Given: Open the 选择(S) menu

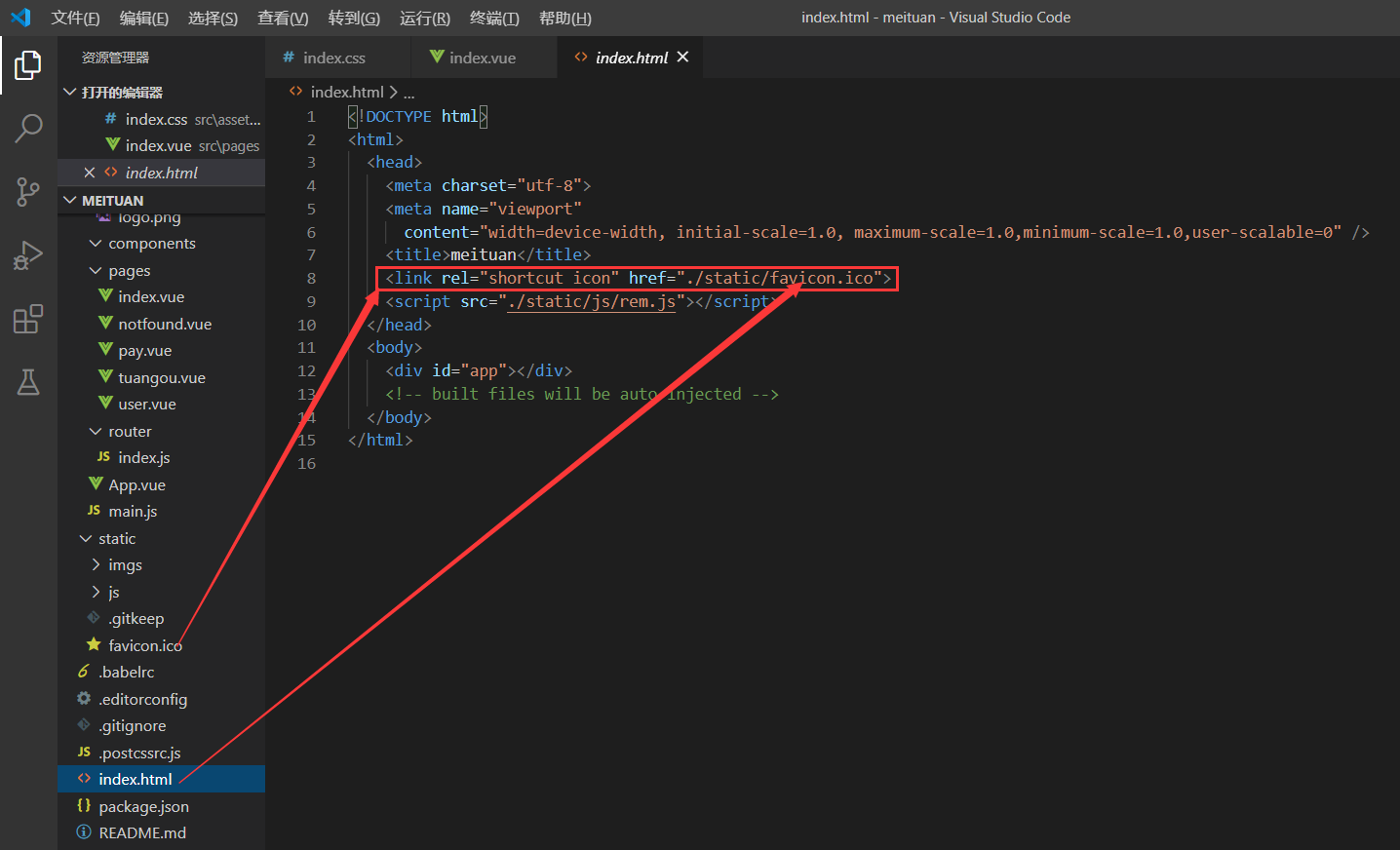Looking at the screenshot, I should pos(213,18).
